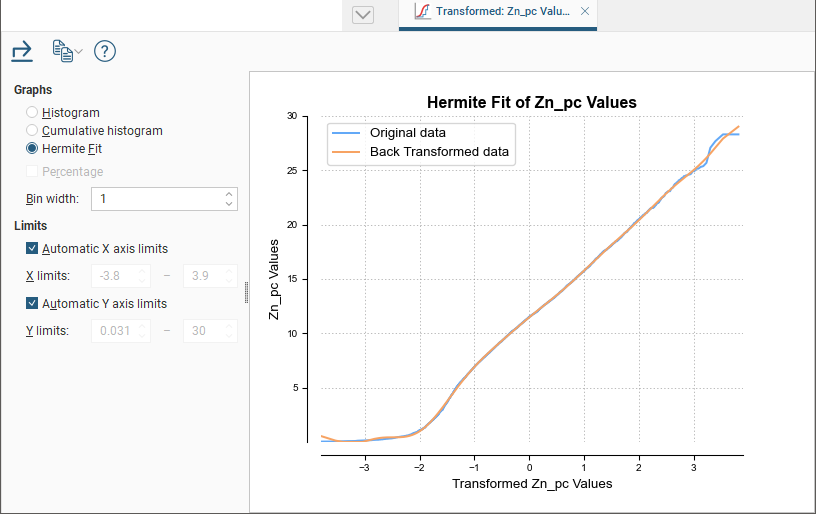816x514 pixels.
Task: Close the Transformed Zn_pc Values tab
Action: pos(585,12)
